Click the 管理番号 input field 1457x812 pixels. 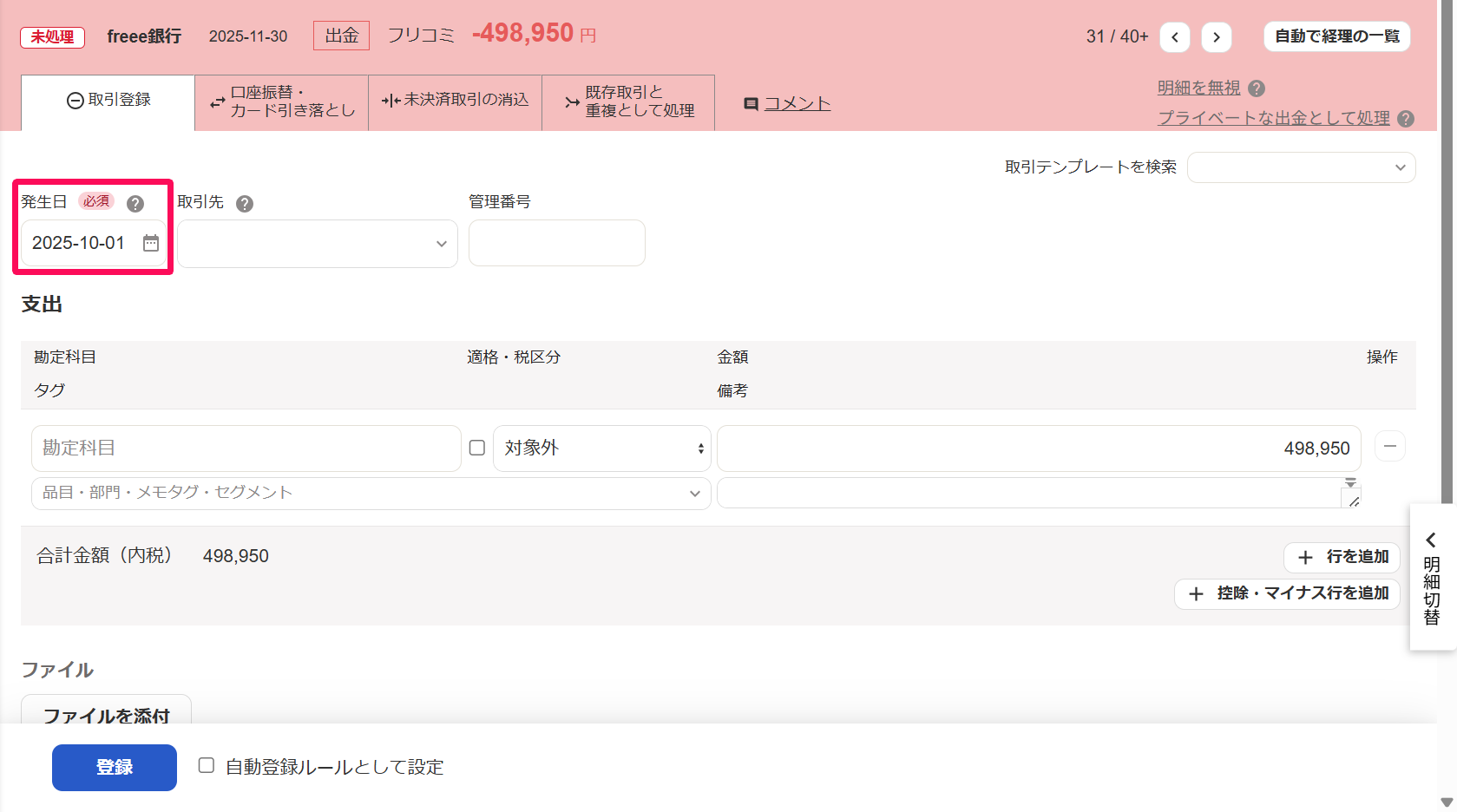pyautogui.click(x=557, y=243)
